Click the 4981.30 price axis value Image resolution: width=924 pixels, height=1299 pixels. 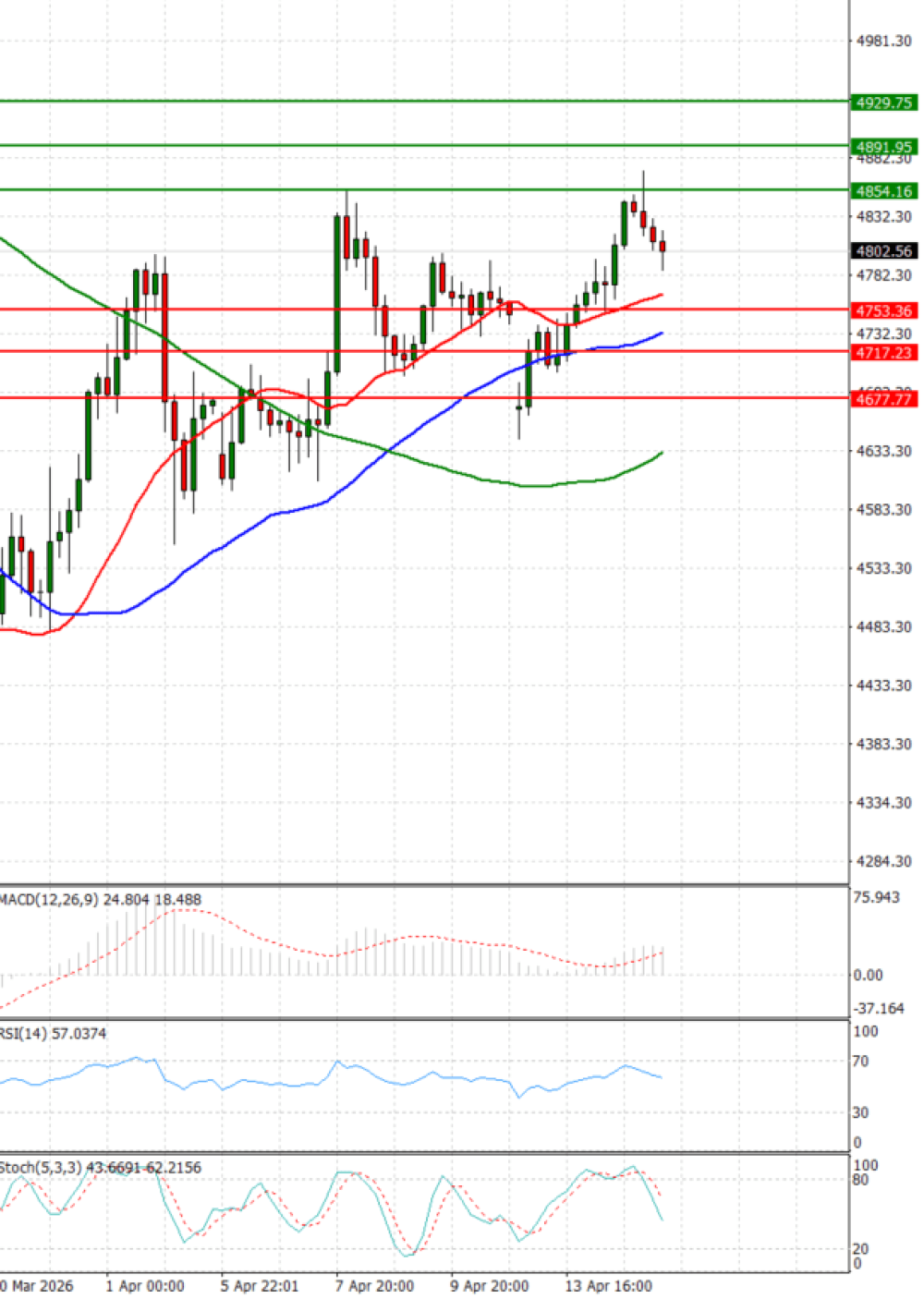pyautogui.click(x=883, y=41)
